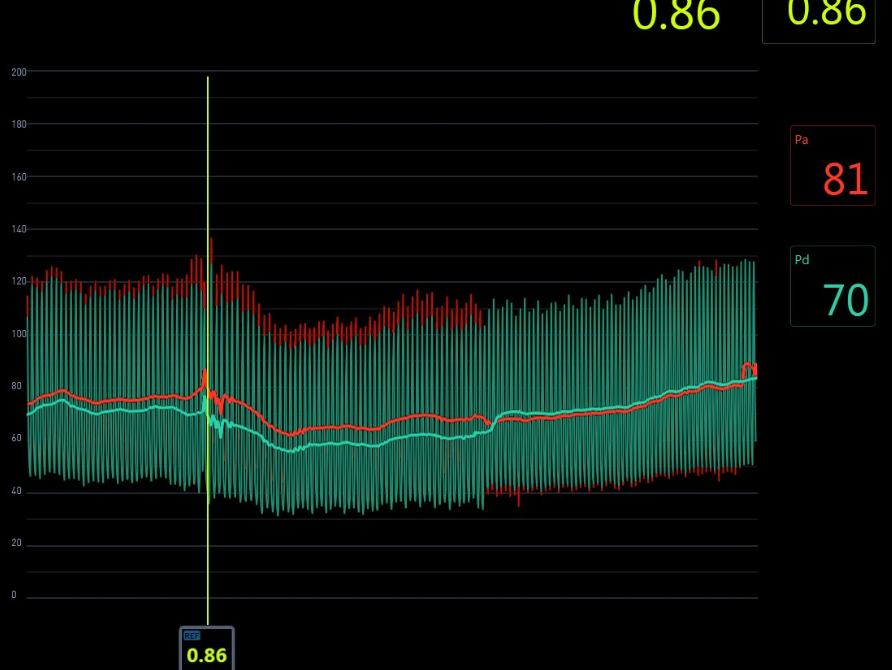Click the red Pa label text
This screenshot has width=892, height=670.
[801, 140]
